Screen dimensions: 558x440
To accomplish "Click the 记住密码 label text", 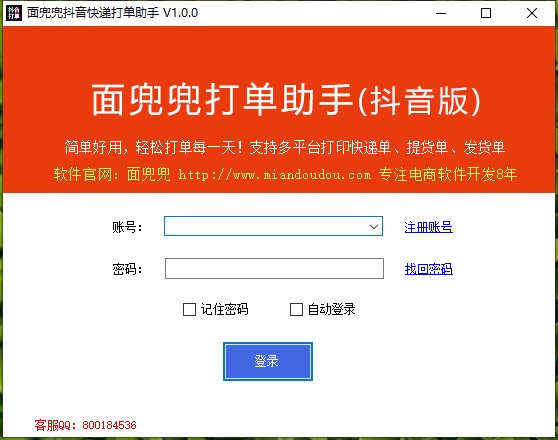I will coord(224,309).
